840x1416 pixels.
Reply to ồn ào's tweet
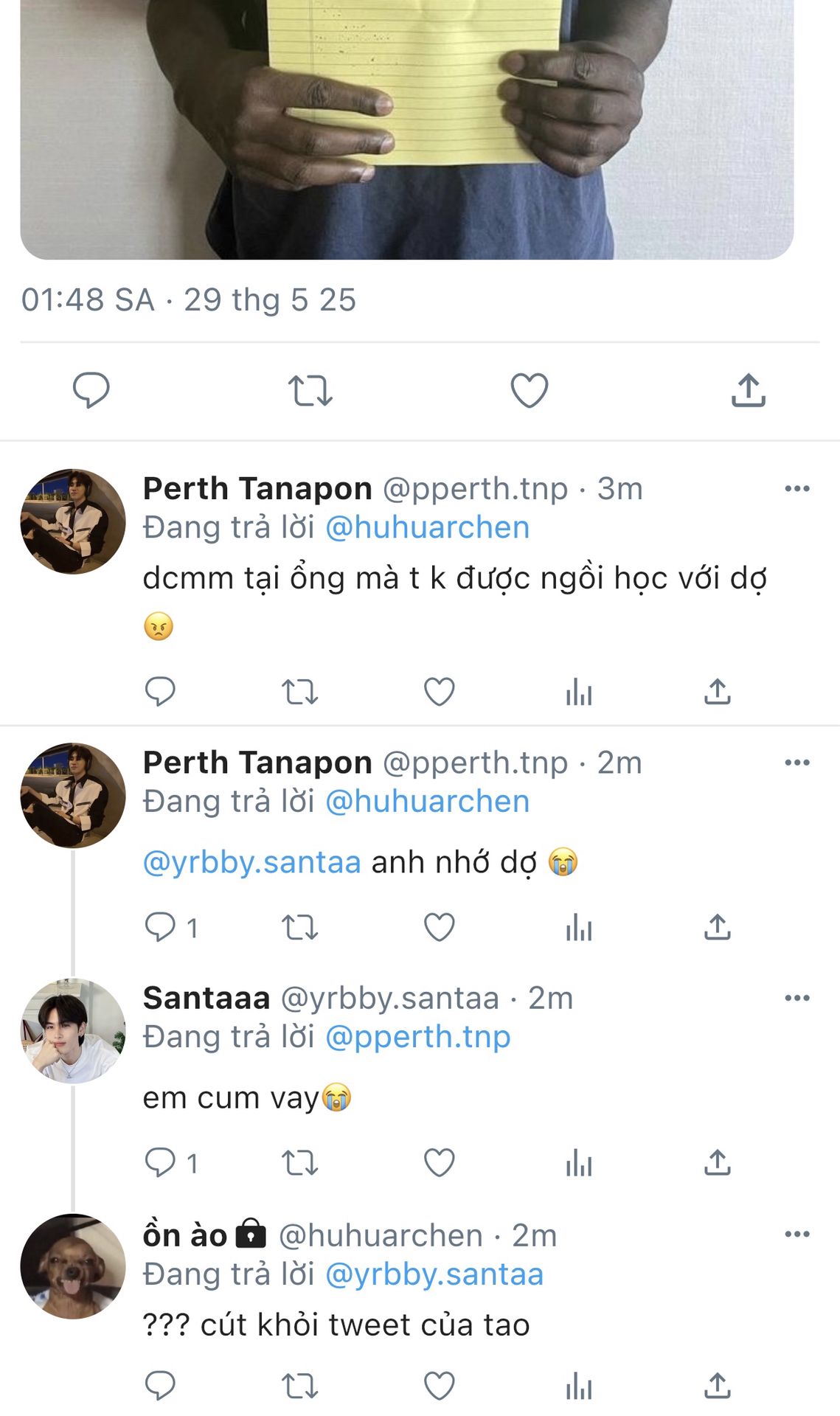tap(160, 1386)
